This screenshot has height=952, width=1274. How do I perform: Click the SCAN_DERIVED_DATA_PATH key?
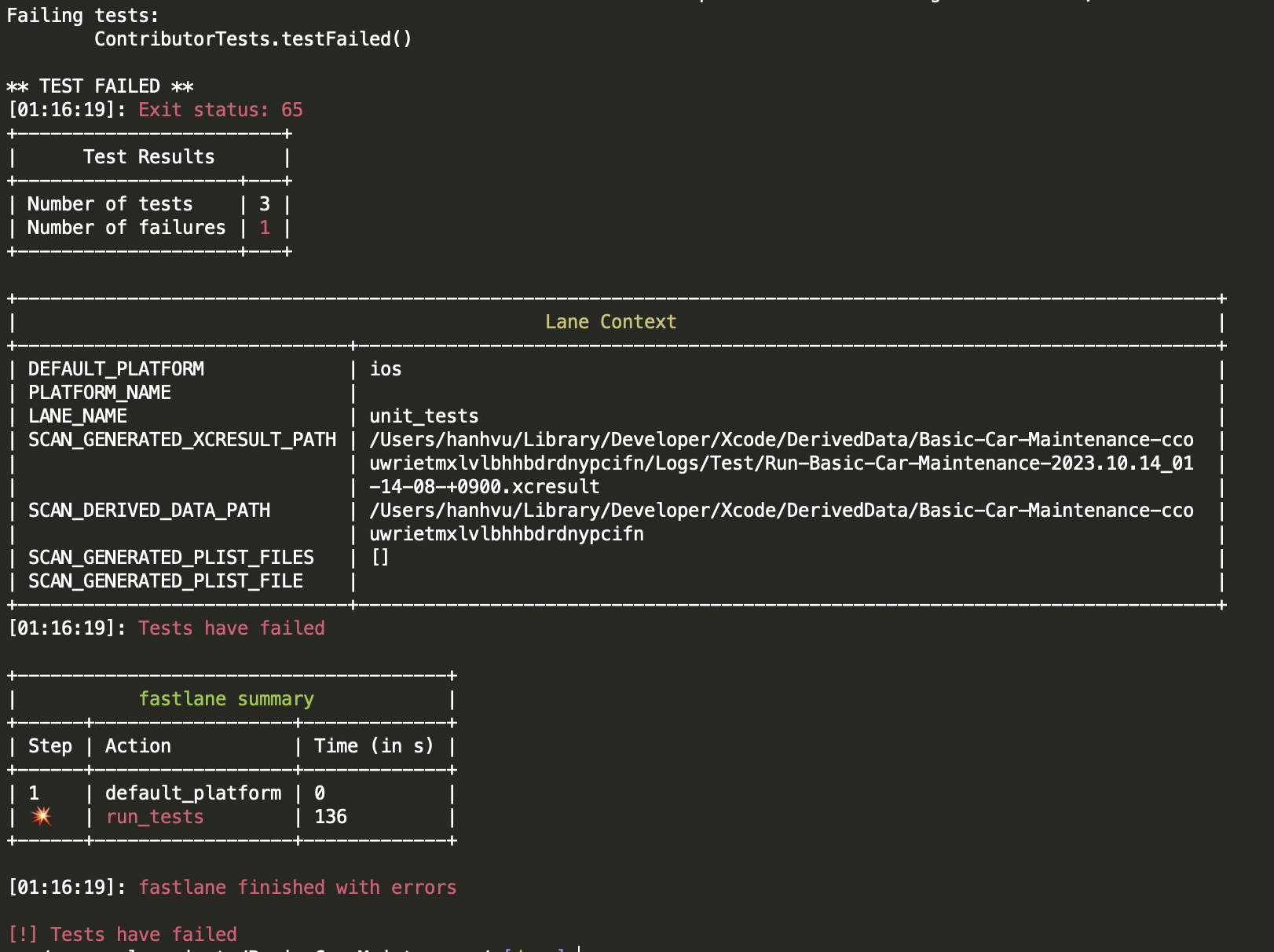pyautogui.click(x=149, y=511)
